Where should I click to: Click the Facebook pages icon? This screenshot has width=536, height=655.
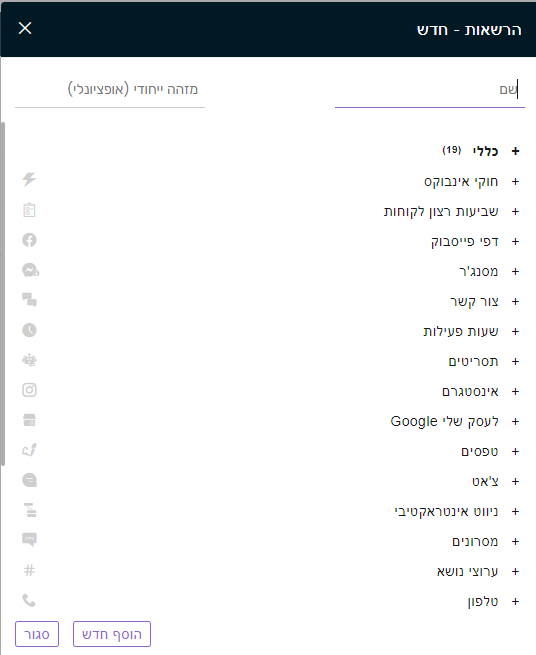tap(29, 240)
